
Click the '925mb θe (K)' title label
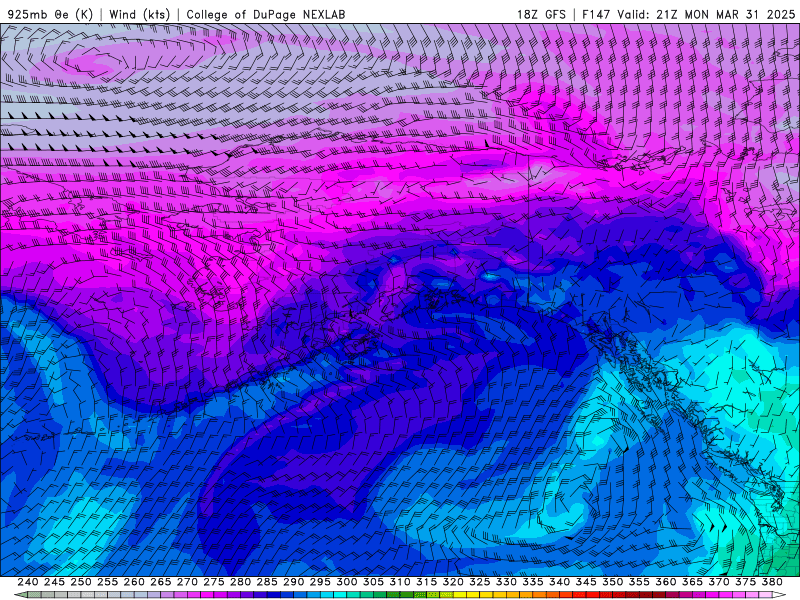(50, 14)
